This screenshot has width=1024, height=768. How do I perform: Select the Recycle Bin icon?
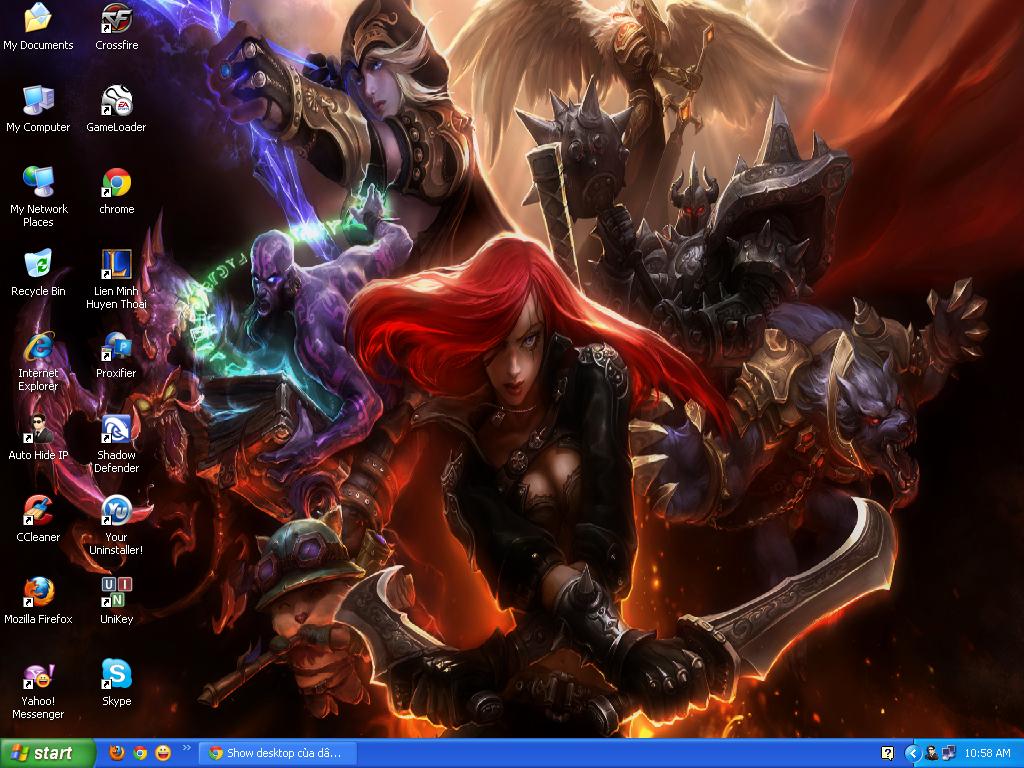point(38,265)
